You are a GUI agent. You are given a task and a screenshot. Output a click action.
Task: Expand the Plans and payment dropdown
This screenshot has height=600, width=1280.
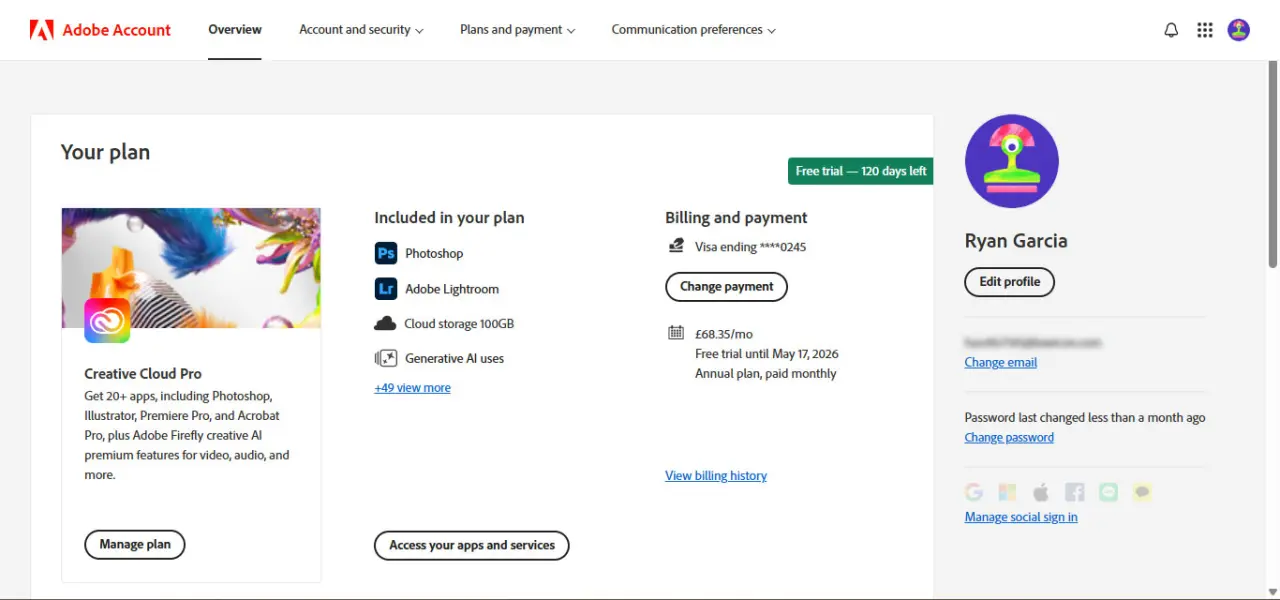518,30
